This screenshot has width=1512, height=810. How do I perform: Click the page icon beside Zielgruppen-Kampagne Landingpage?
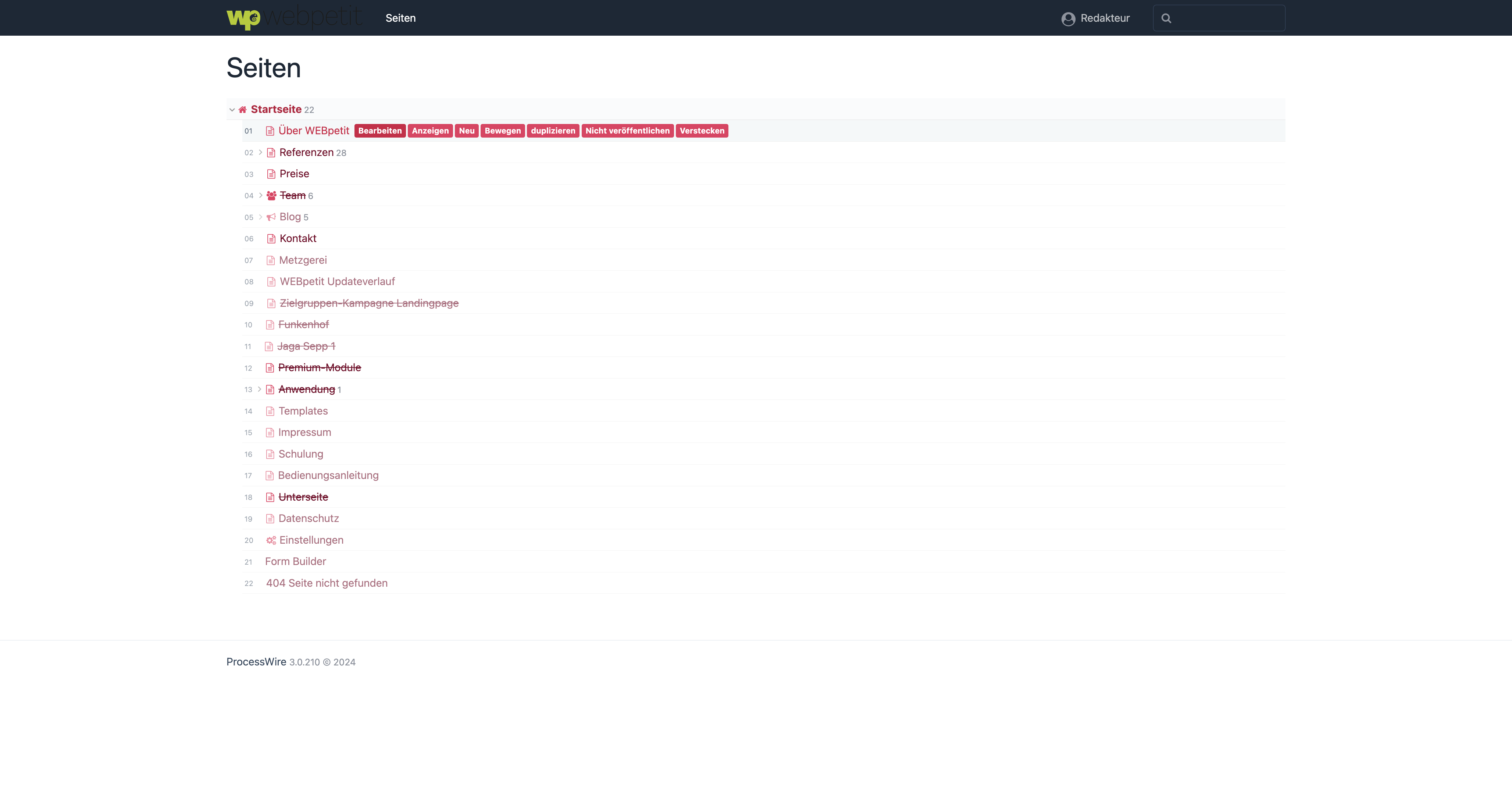(x=271, y=303)
